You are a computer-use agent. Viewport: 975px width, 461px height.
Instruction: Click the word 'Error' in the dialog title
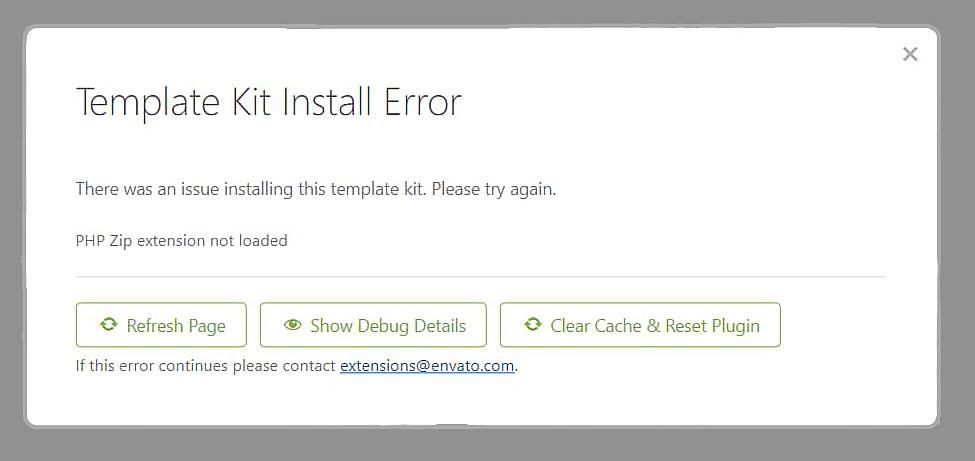click(423, 103)
